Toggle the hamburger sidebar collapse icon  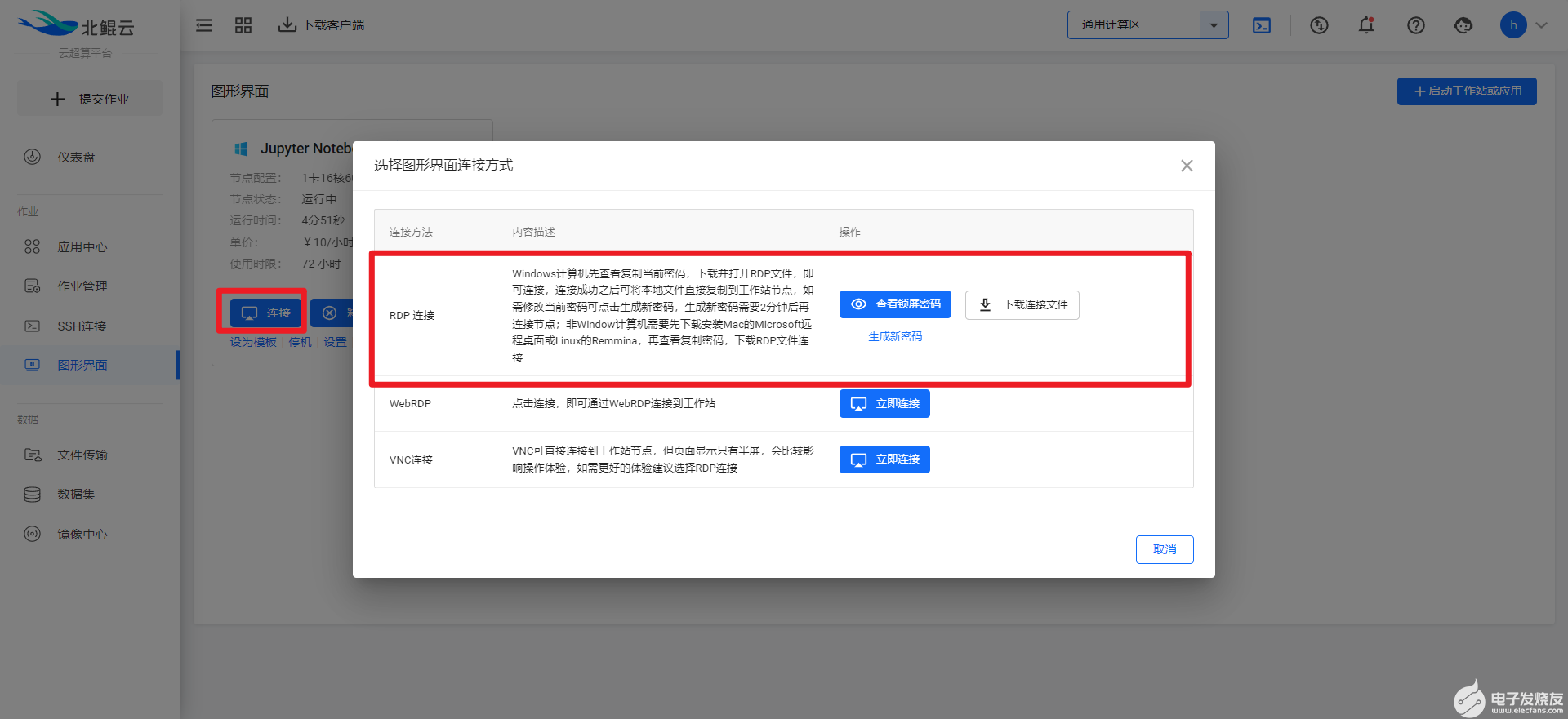(x=204, y=25)
